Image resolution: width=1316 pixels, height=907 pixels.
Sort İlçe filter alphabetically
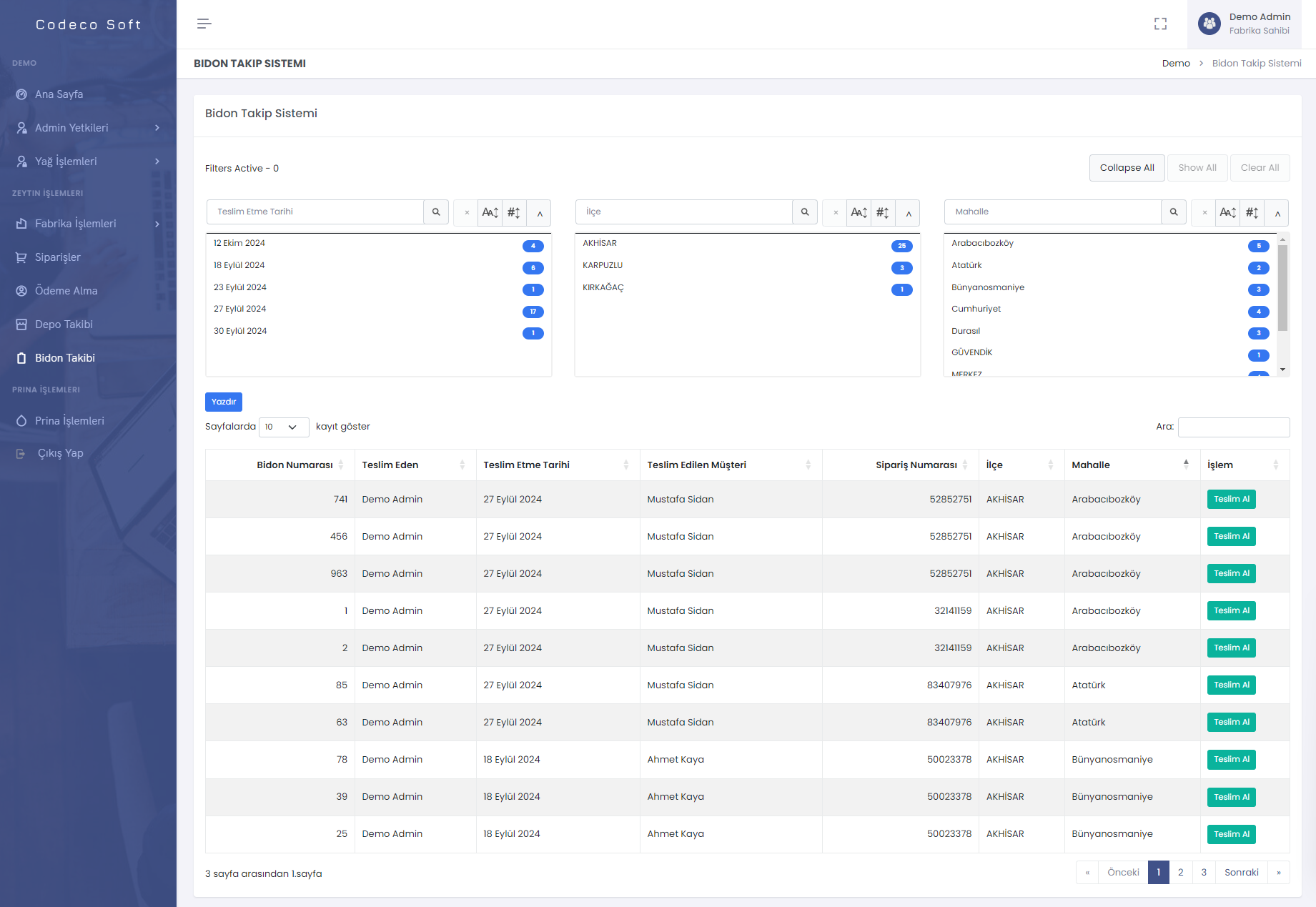click(x=859, y=213)
